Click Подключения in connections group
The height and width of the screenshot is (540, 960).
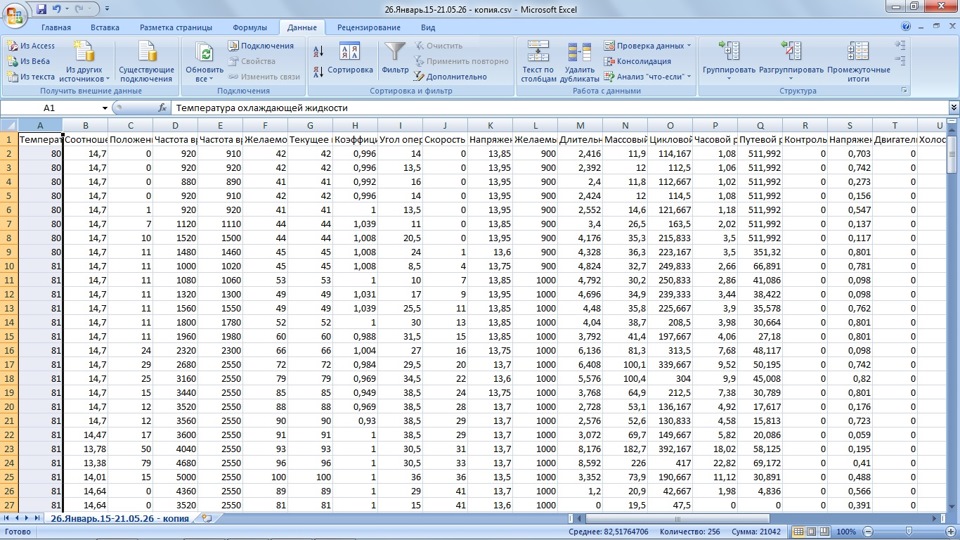pos(261,46)
